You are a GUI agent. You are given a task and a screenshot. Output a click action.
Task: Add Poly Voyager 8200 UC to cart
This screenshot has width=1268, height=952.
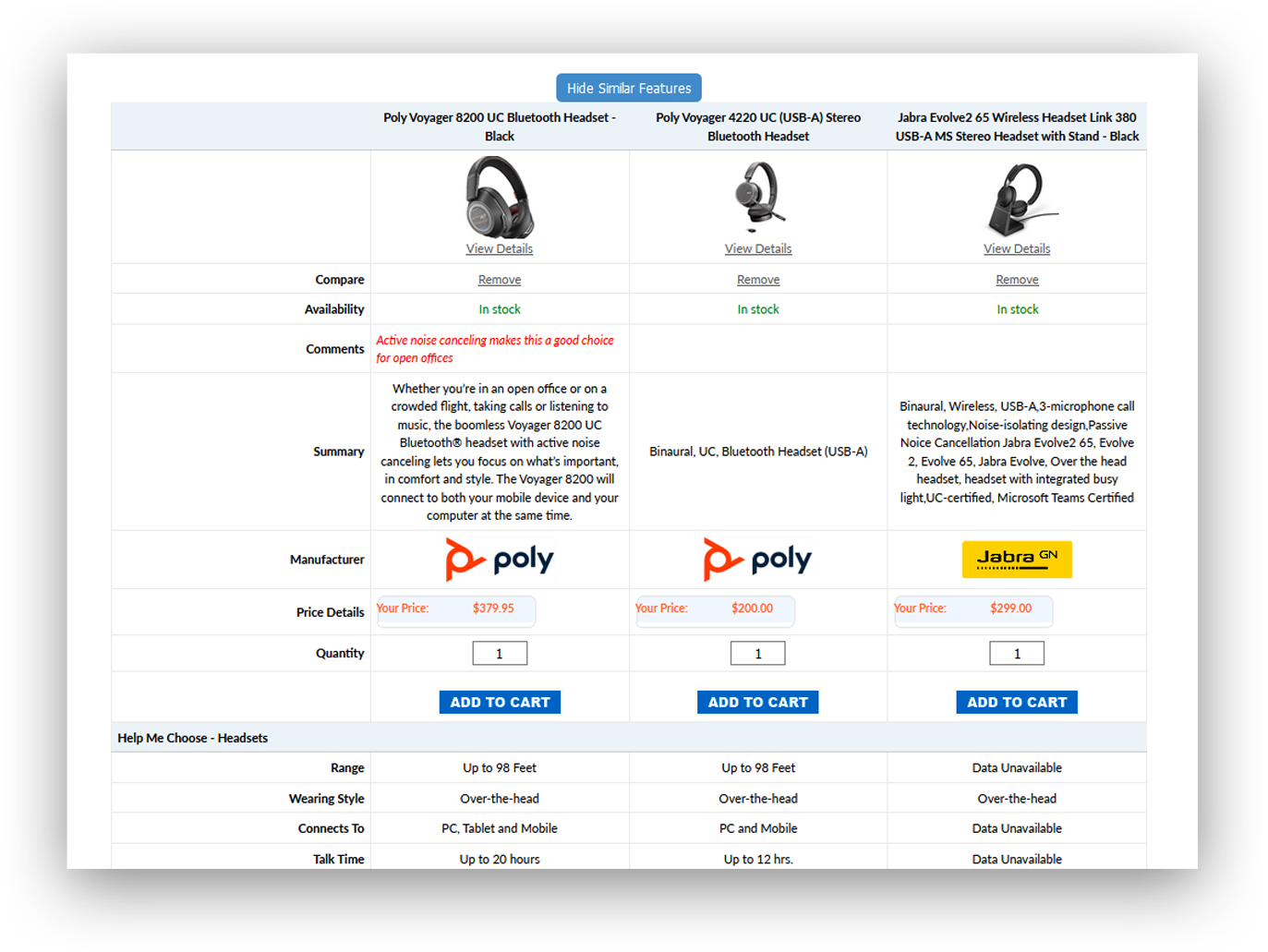click(500, 703)
